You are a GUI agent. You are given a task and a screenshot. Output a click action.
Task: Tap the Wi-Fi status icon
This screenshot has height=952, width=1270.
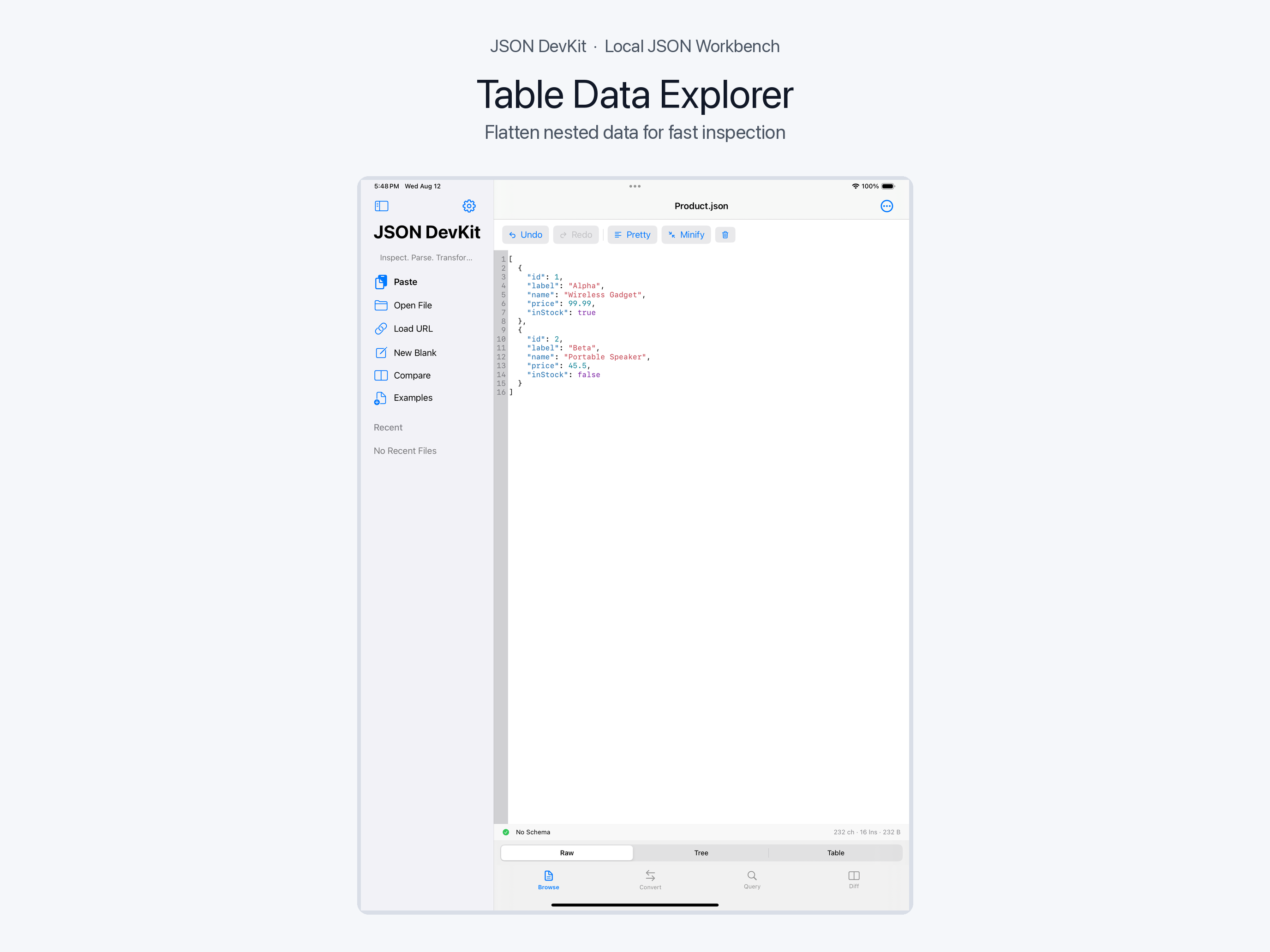pyautogui.click(x=855, y=186)
